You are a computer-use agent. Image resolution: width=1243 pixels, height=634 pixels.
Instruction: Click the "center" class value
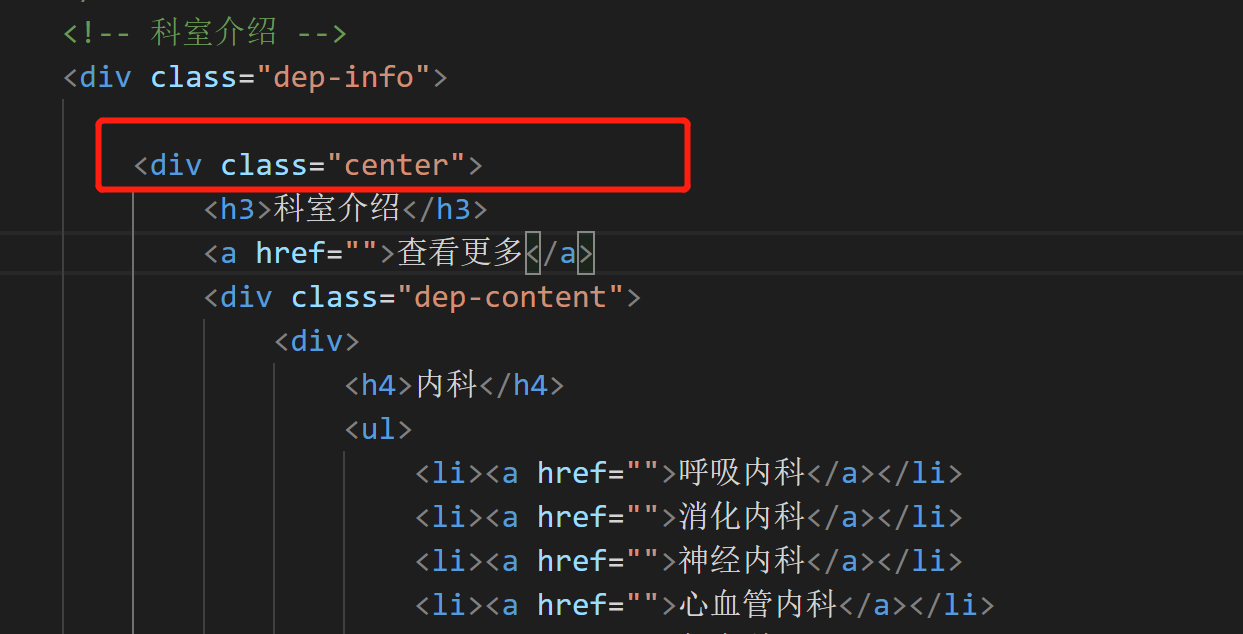pos(396,165)
